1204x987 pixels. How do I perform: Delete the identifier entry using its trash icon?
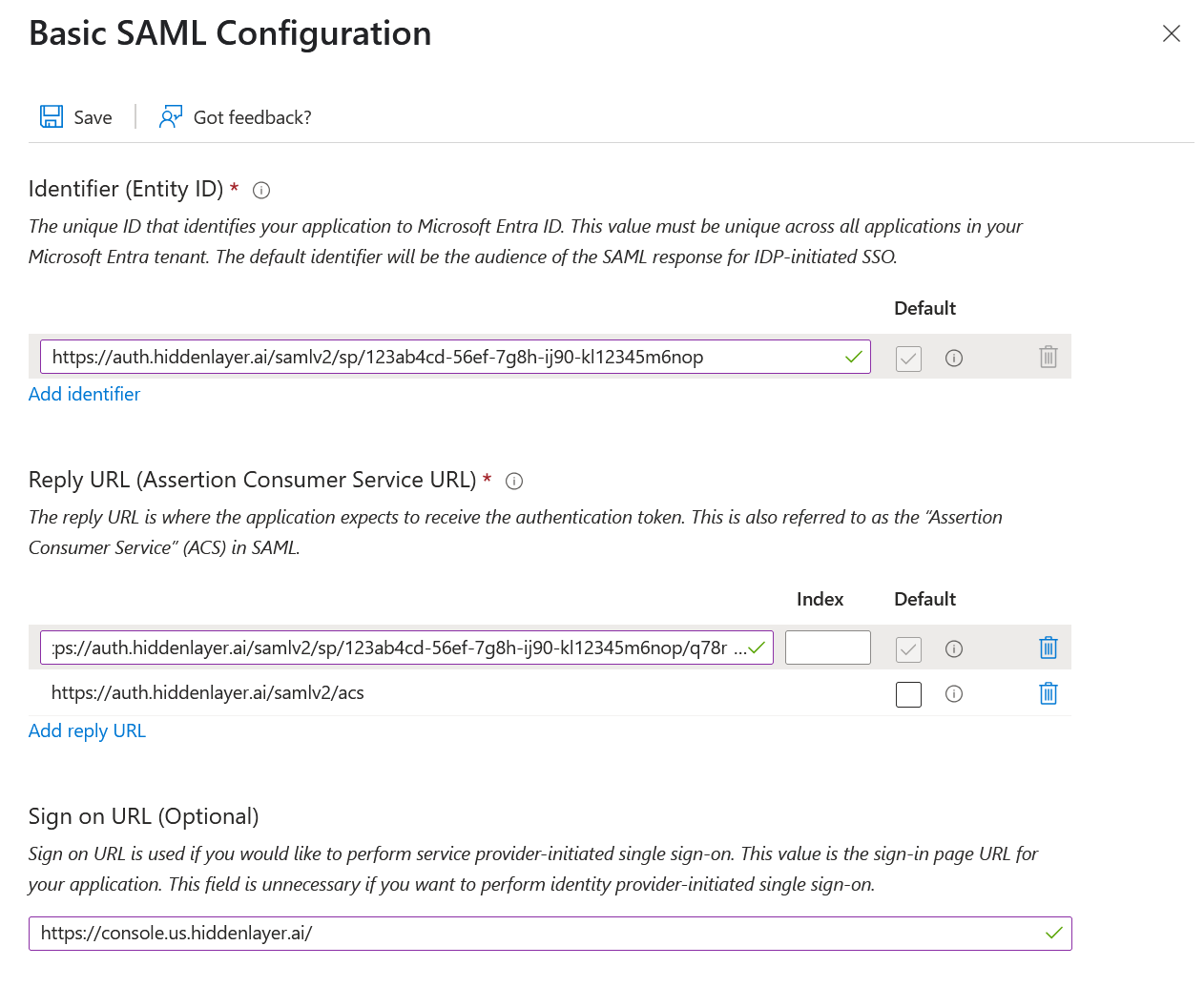click(1048, 358)
